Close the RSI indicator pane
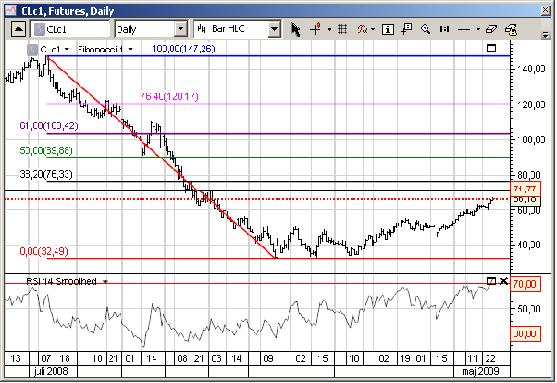The height and width of the screenshot is (383, 557). (x=504, y=281)
